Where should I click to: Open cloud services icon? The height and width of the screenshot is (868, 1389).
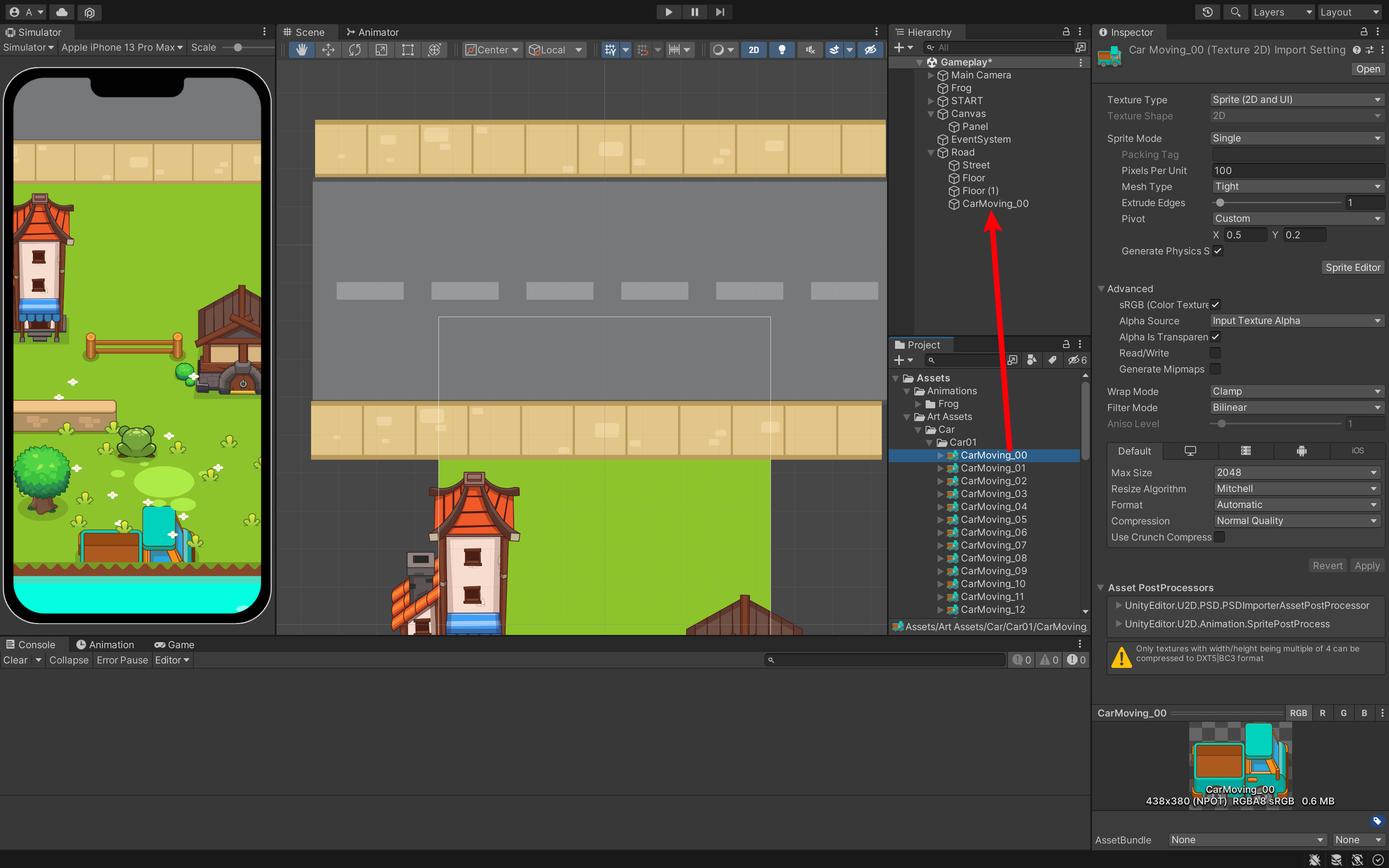click(x=62, y=12)
